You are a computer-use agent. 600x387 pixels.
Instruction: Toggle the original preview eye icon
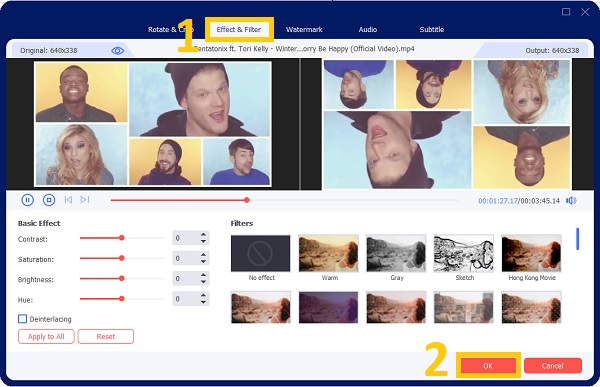tap(117, 51)
